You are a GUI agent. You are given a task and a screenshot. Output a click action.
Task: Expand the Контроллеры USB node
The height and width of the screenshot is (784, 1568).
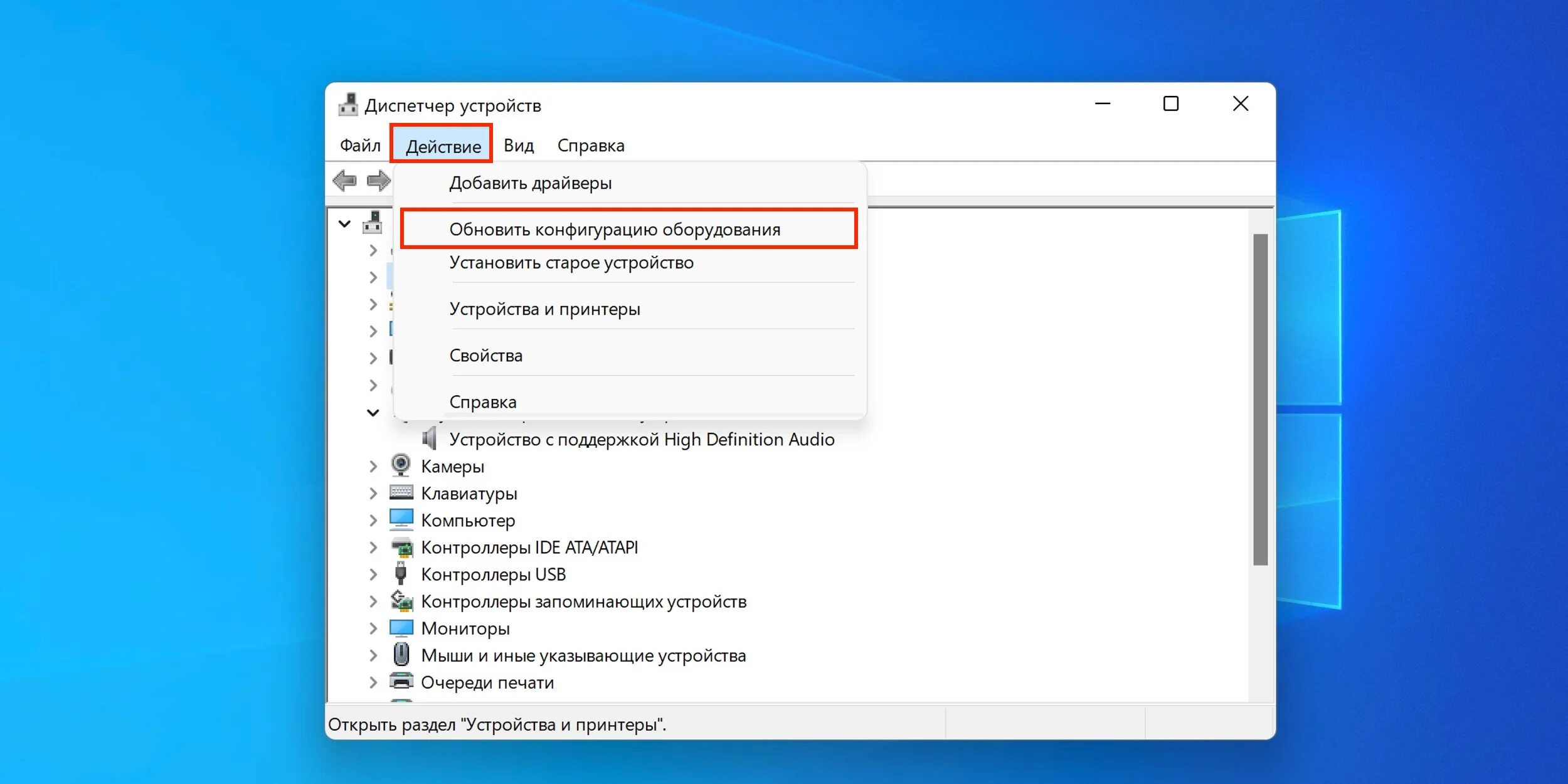point(373,574)
